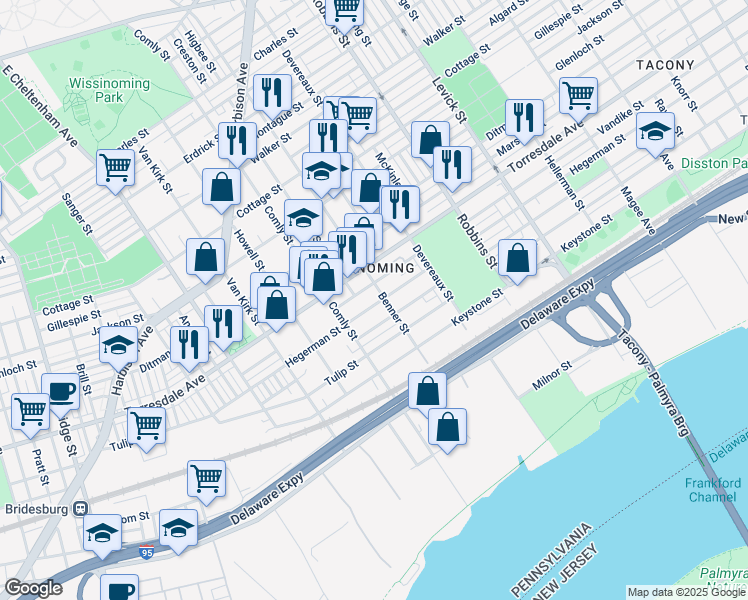Select the grocery cart marker left of Bridge St
Image resolution: width=748 pixels, height=600 pixels.
(31, 415)
